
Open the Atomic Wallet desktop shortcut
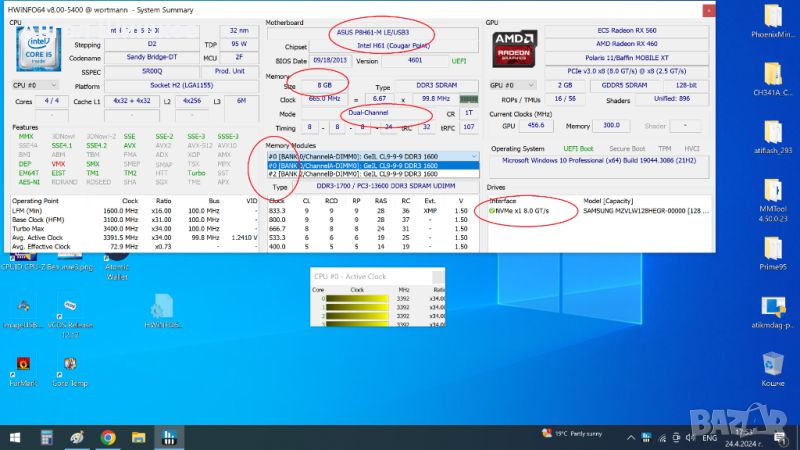(x=117, y=268)
